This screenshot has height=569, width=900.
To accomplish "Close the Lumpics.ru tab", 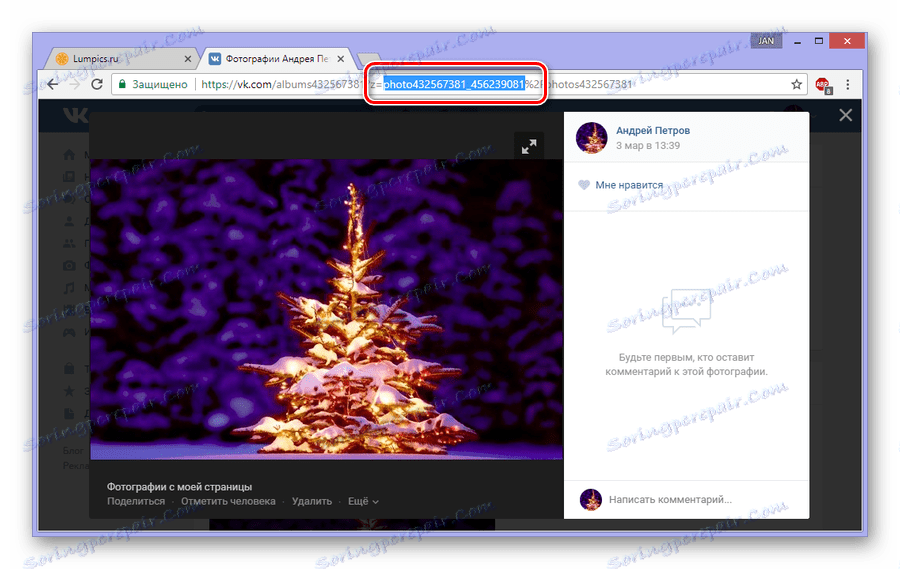I will tap(188, 59).
